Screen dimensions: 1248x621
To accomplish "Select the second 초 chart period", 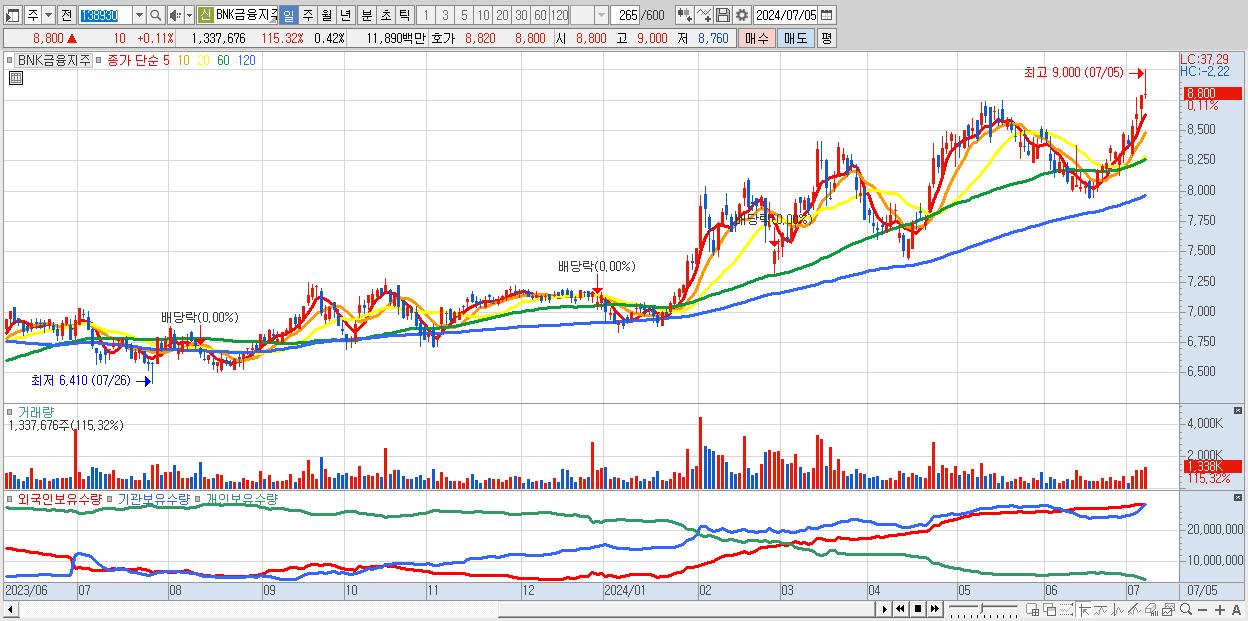I will (386, 15).
